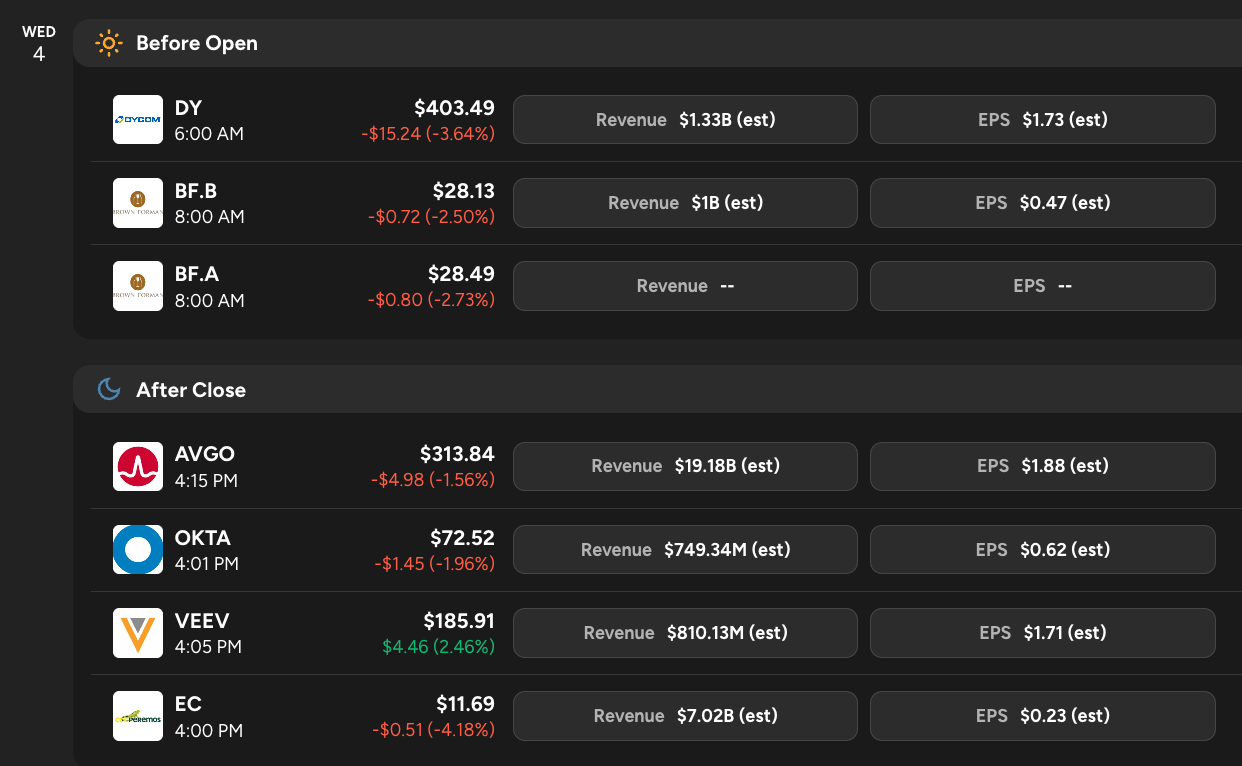Select the Okta blue ring logo
This screenshot has height=766, width=1242.
point(138,550)
